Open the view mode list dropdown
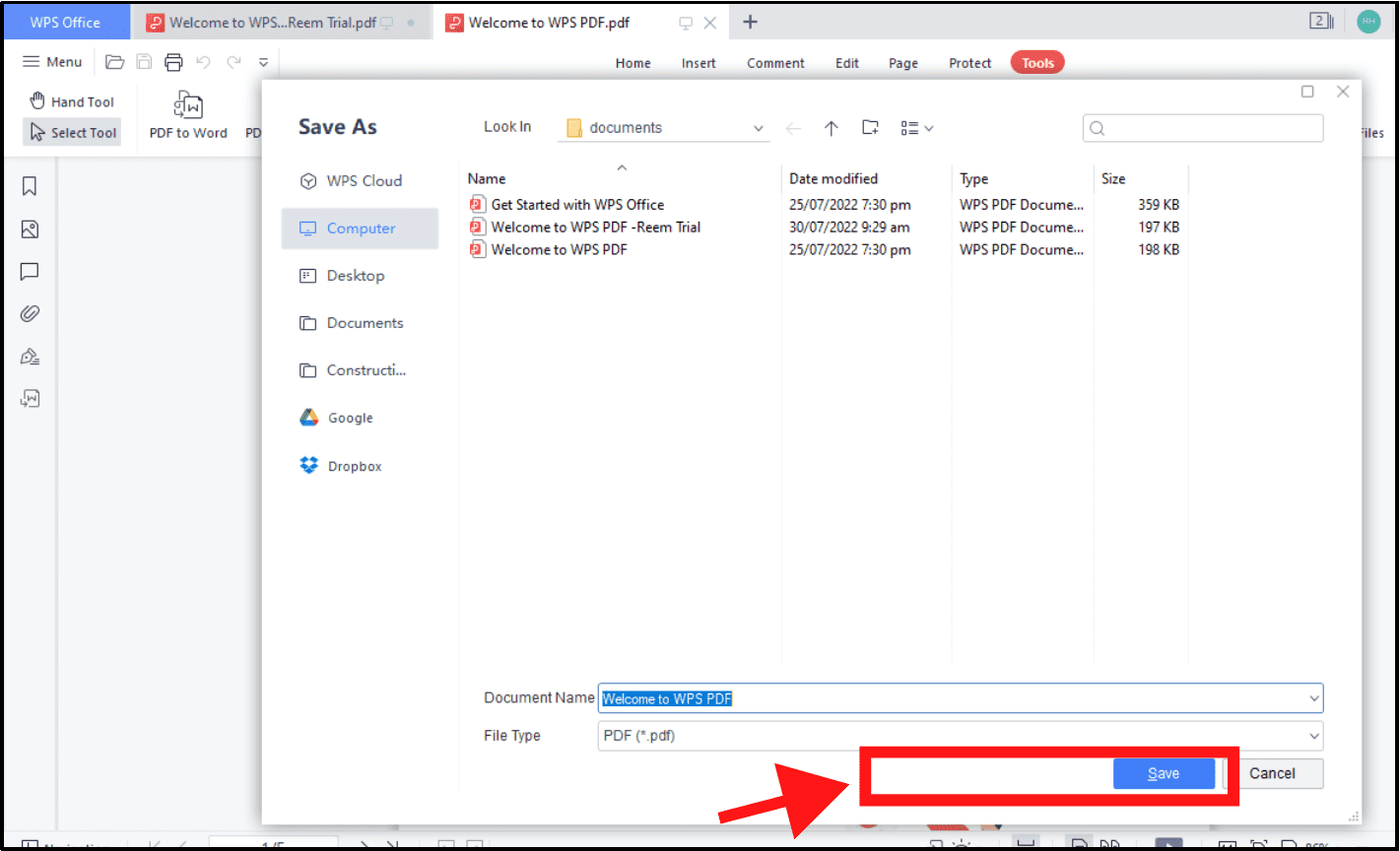1400x851 pixels. (916, 128)
